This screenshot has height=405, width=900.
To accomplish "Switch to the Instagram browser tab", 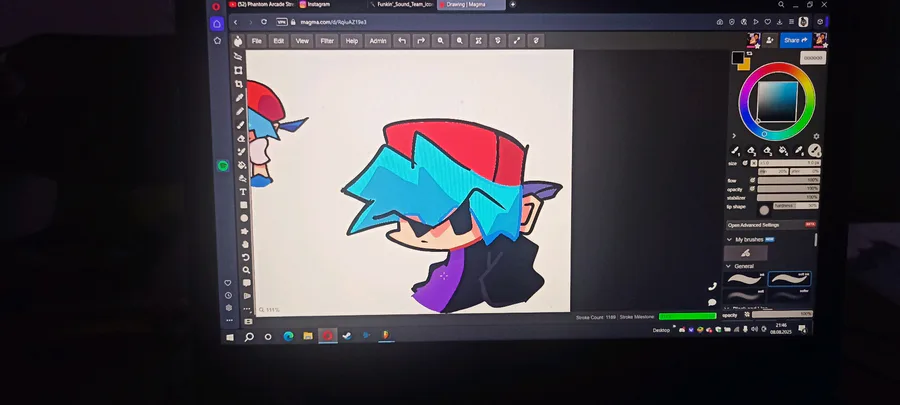I will (x=330, y=5).
